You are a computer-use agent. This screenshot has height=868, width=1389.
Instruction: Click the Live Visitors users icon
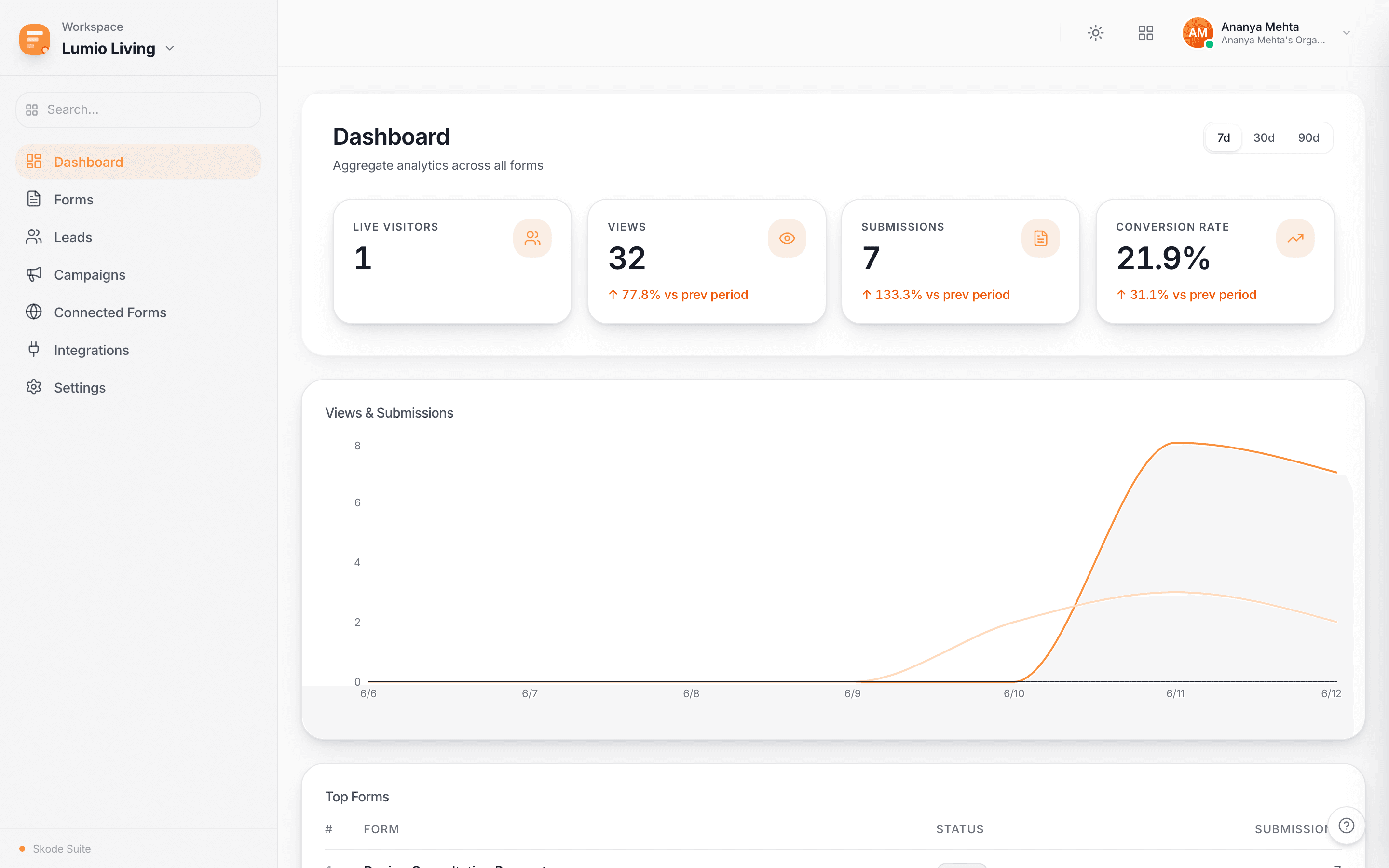[x=532, y=238]
